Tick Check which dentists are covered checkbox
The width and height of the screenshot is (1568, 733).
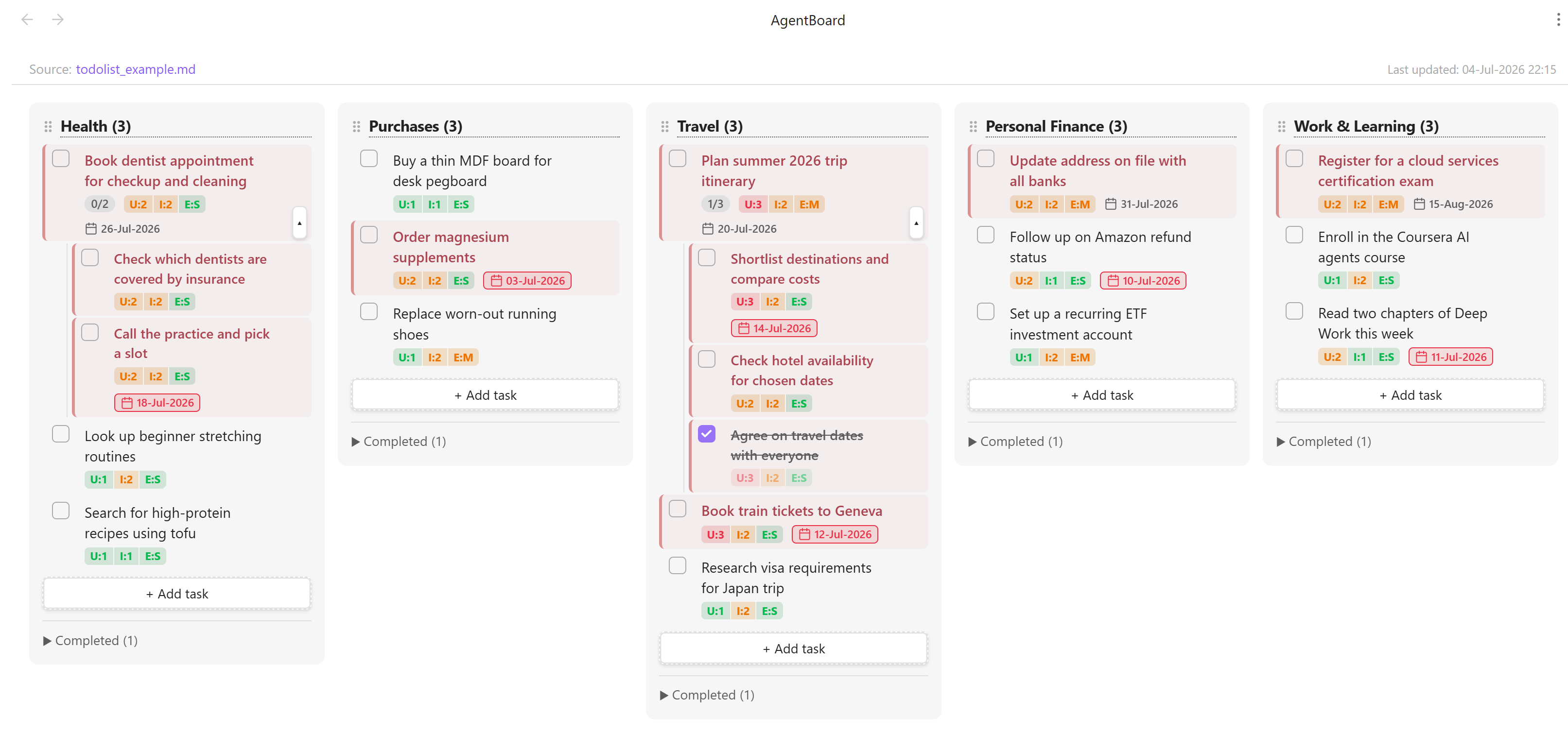[x=90, y=257]
